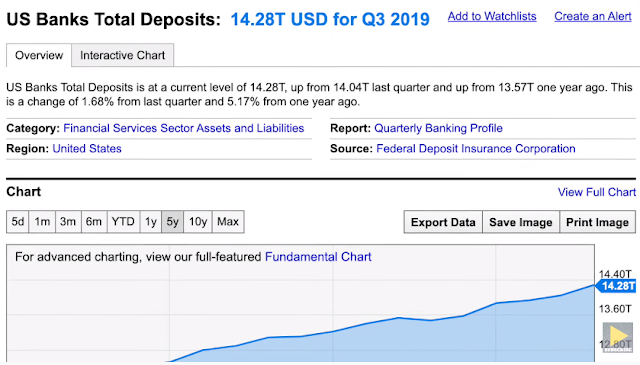The width and height of the screenshot is (640, 365).
Task: Click View Full Chart link
Action: click(x=597, y=192)
